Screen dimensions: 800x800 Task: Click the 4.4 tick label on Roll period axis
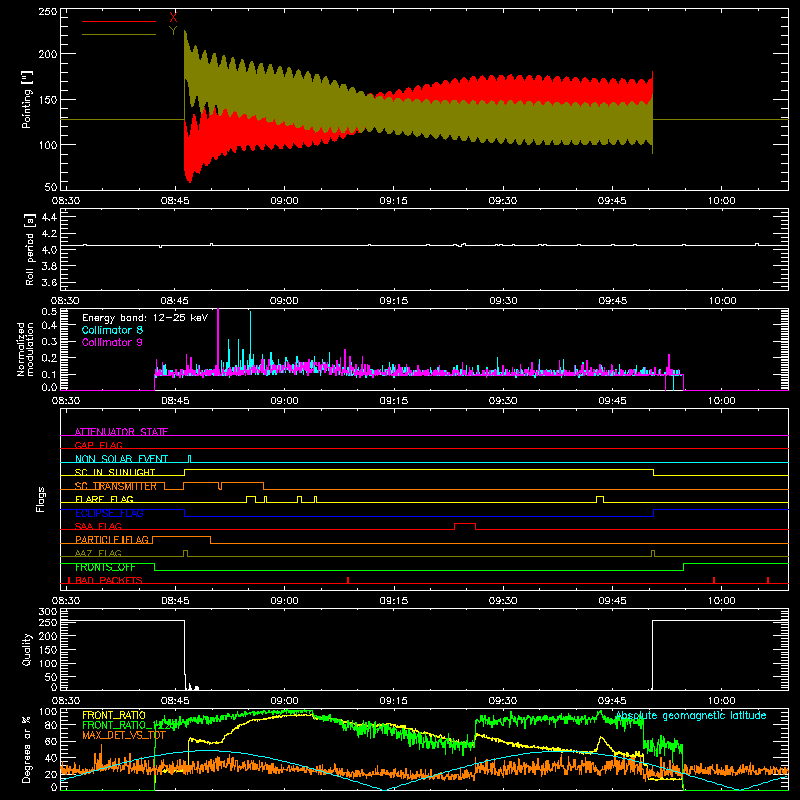[x=49, y=217]
